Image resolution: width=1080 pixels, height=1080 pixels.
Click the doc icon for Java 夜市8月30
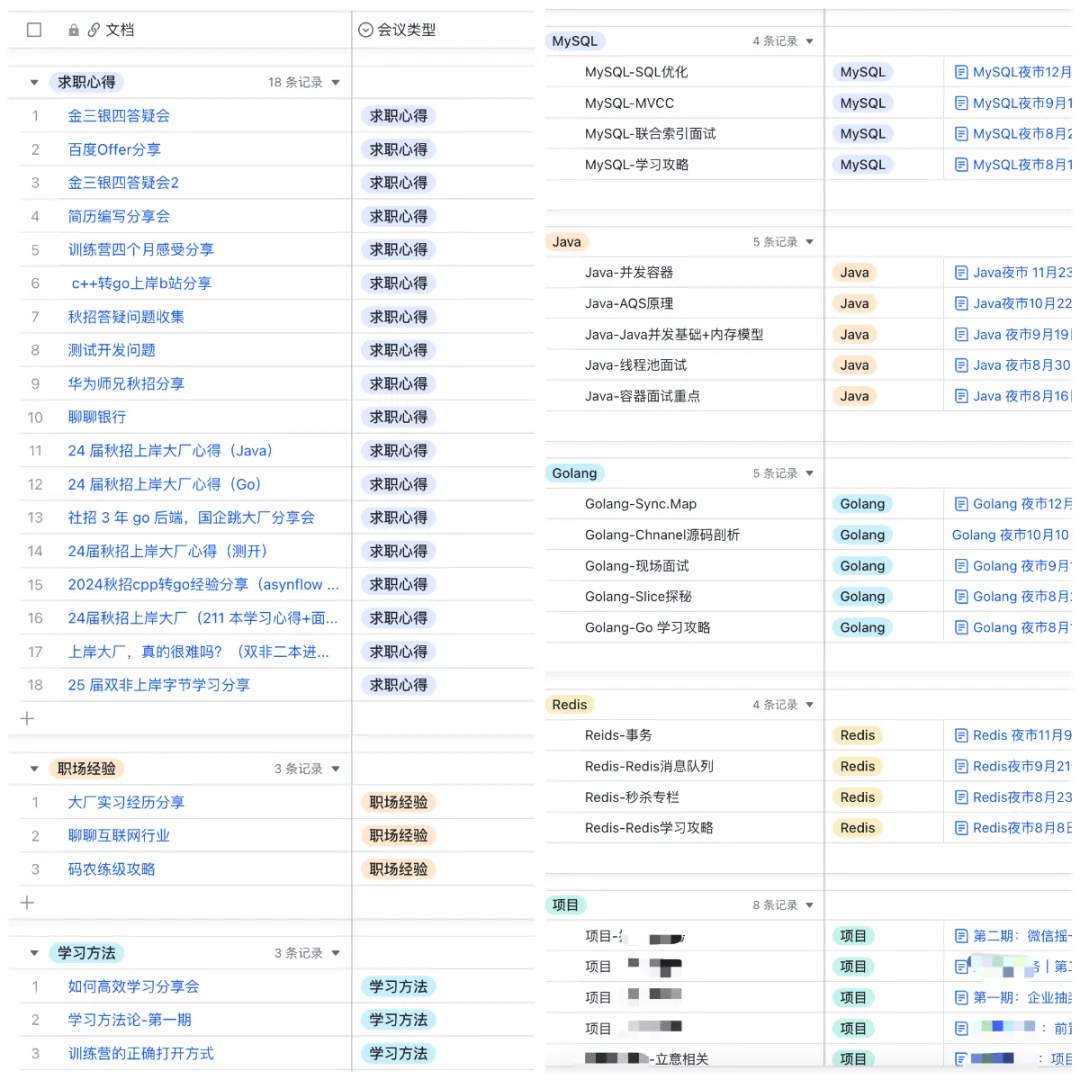[961, 365]
